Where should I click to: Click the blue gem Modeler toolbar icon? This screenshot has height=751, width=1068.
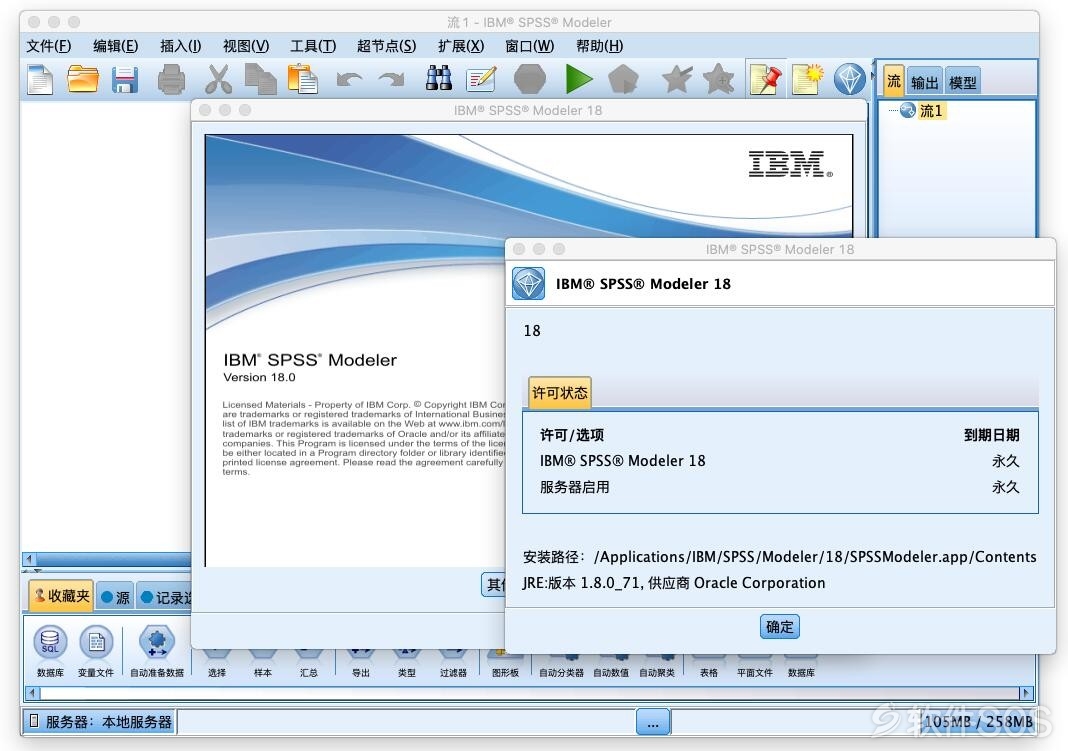(849, 80)
